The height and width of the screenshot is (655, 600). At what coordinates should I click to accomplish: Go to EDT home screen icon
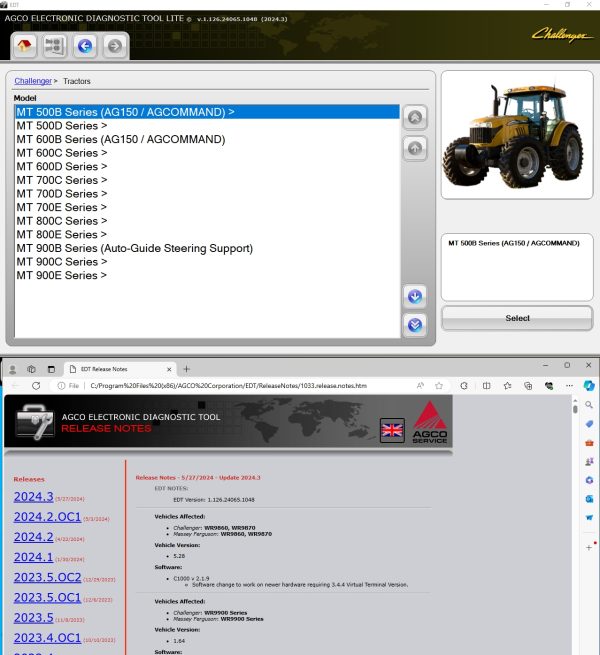tap(24, 46)
